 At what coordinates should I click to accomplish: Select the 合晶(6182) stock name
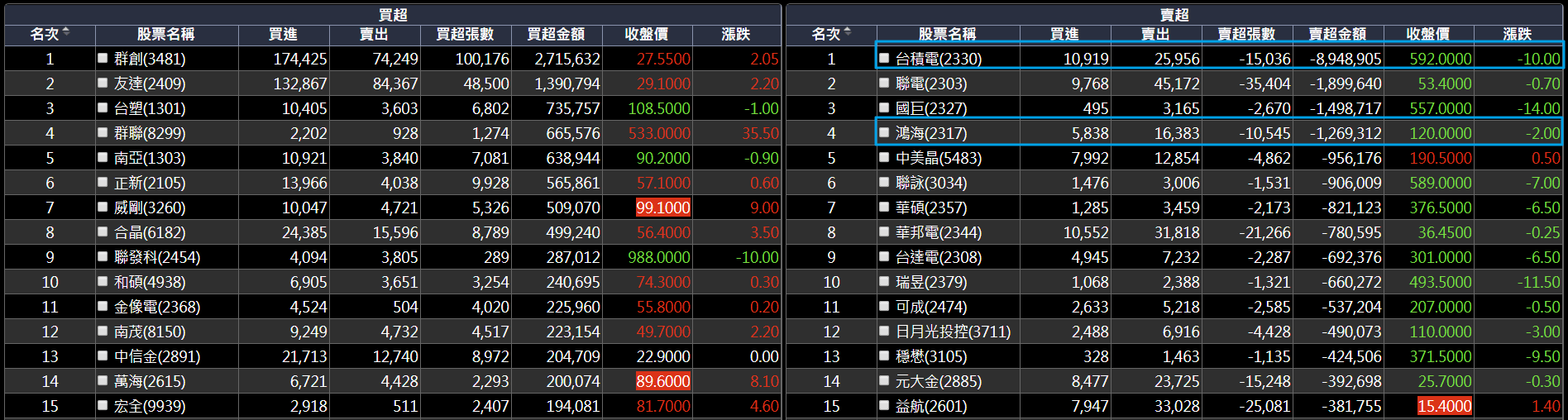[150, 232]
